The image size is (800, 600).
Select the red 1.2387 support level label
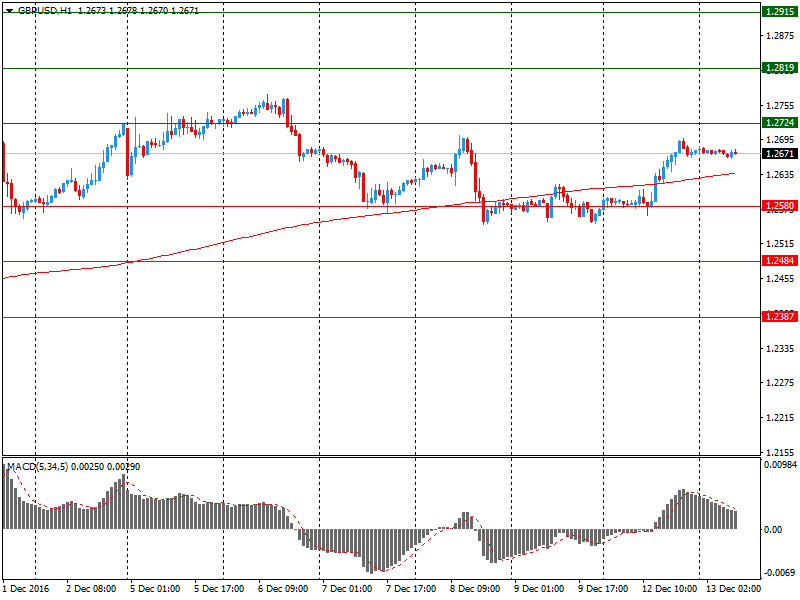point(780,316)
